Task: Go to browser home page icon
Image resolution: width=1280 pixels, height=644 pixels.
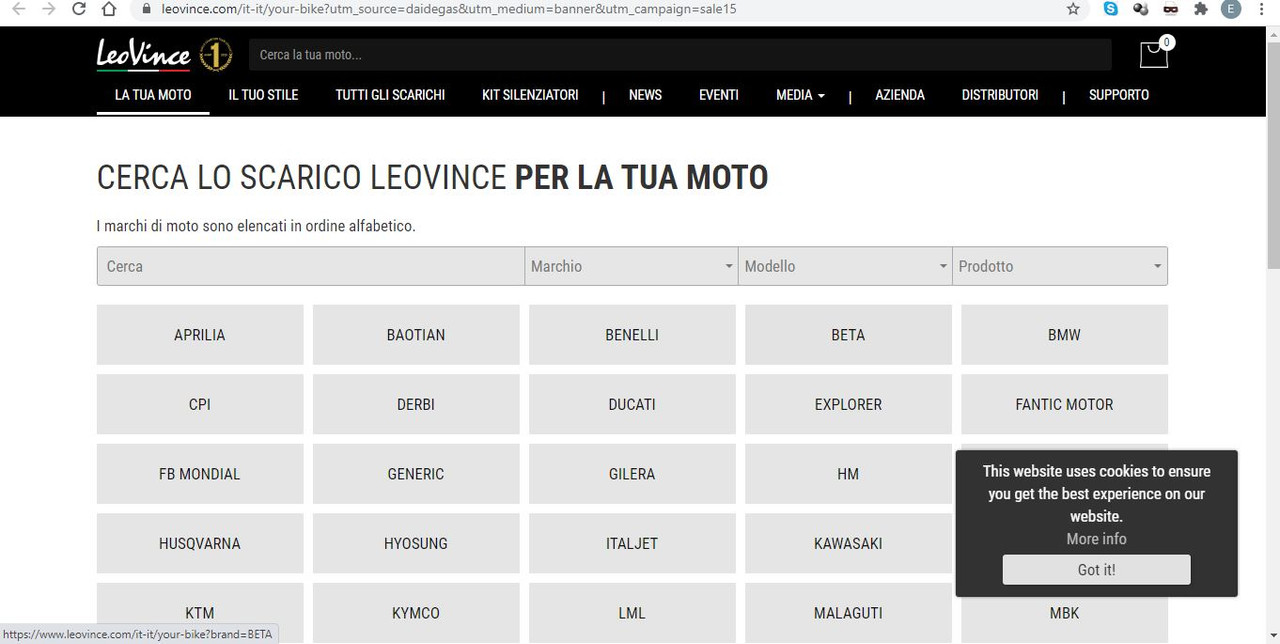Action: tap(110, 9)
